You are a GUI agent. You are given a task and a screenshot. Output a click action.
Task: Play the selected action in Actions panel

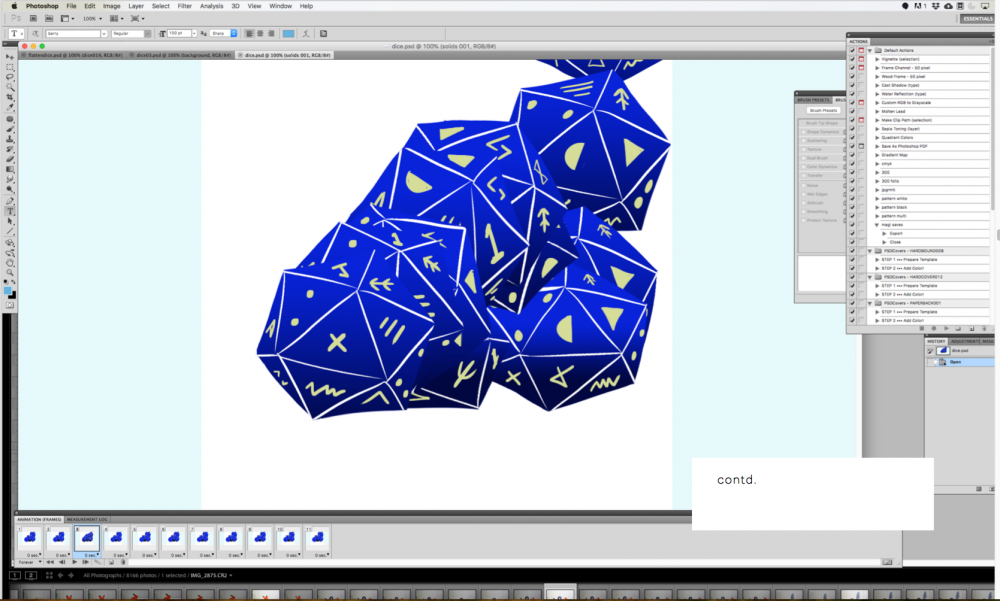click(946, 329)
